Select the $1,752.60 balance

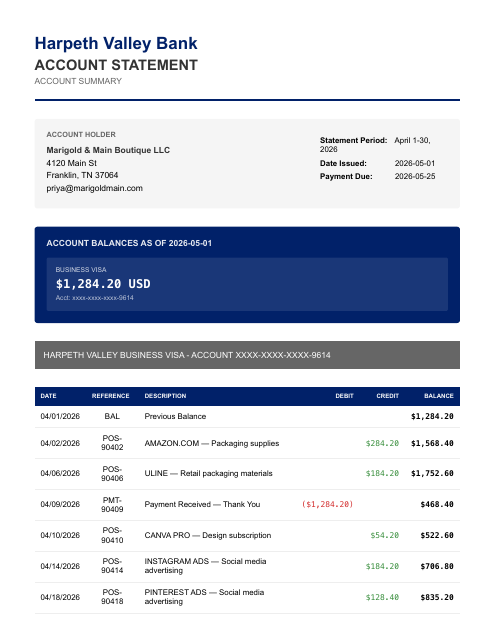432,473
